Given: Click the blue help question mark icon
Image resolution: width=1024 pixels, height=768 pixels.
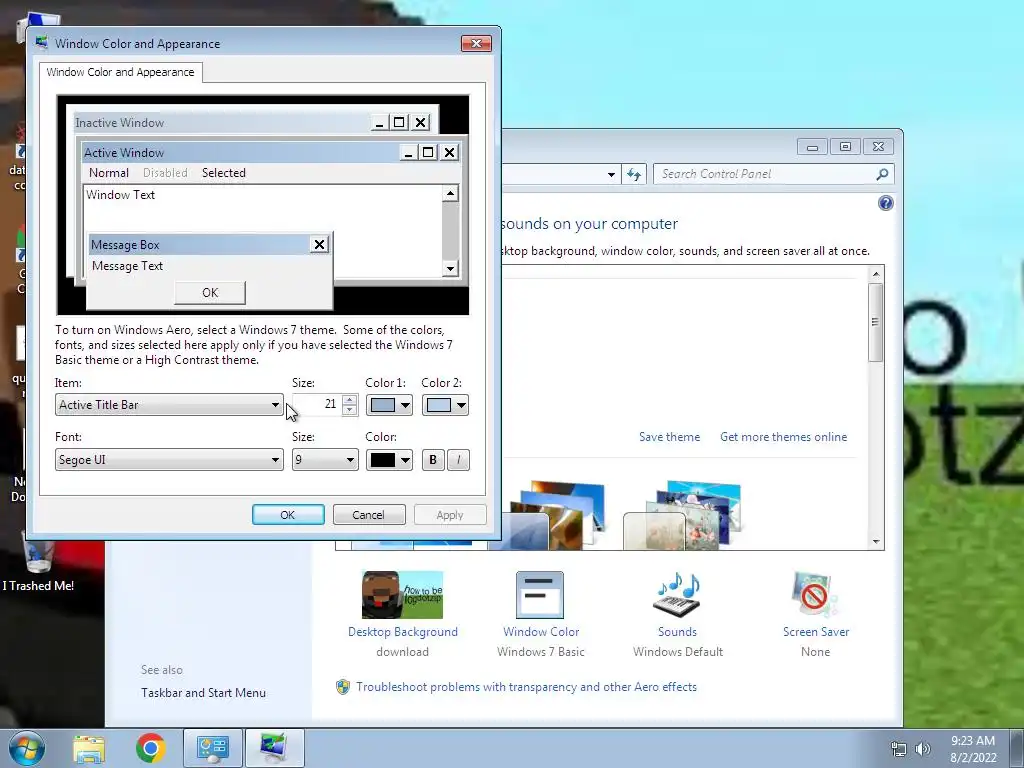Looking at the screenshot, I should pyautogui.click(x=886, y=203).
